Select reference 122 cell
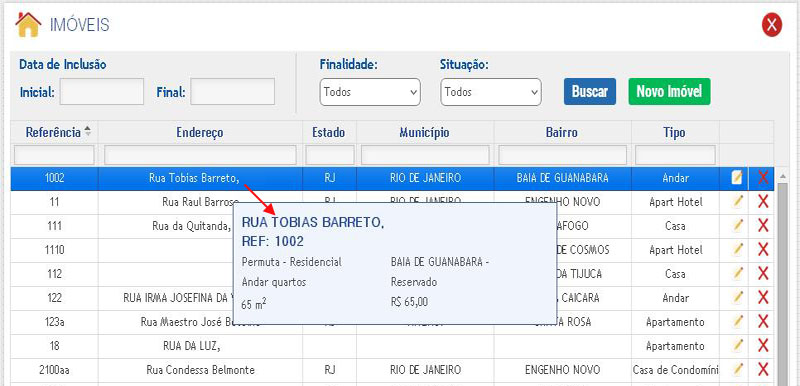Screen dimensions: 800x386 [x=54, y=298]
